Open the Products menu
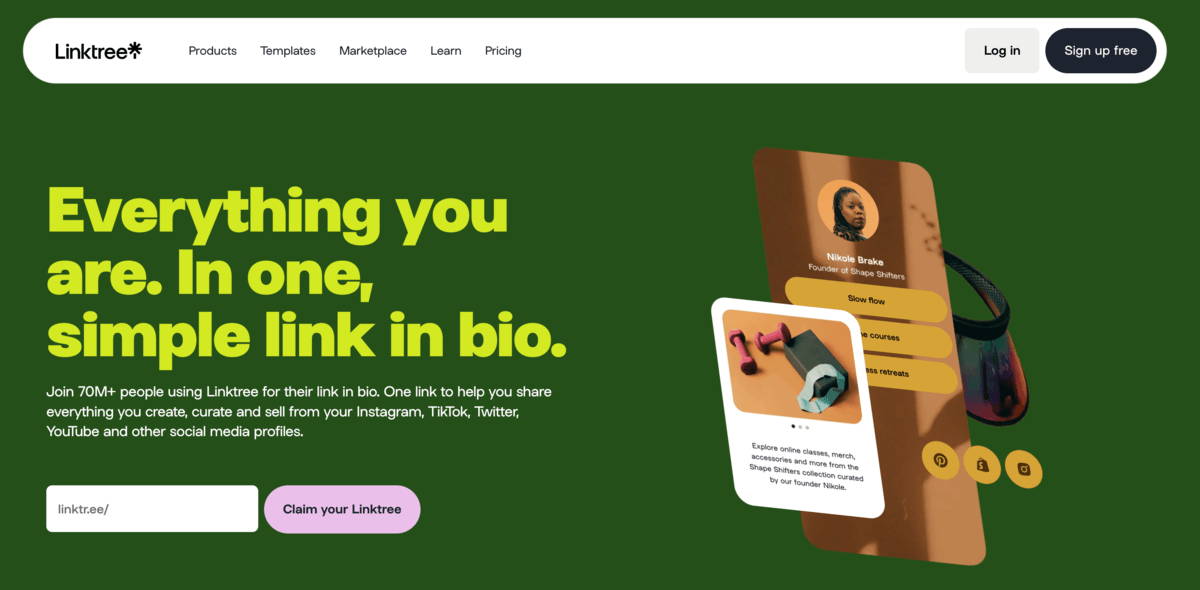The height and width of the screenshot is (590, 1200). tap(212, 51)
